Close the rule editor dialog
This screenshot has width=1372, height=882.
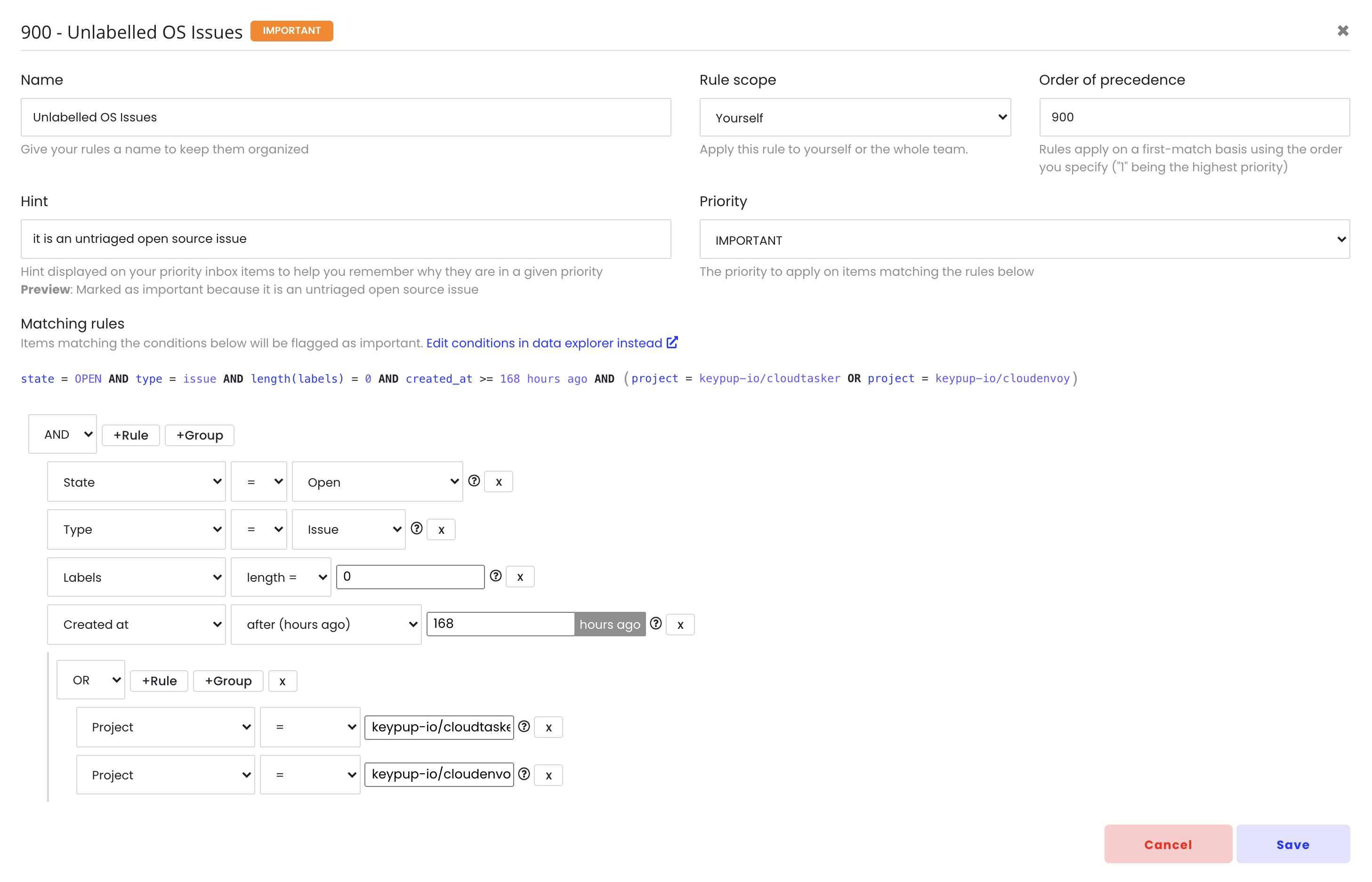tap(1342, 31)
